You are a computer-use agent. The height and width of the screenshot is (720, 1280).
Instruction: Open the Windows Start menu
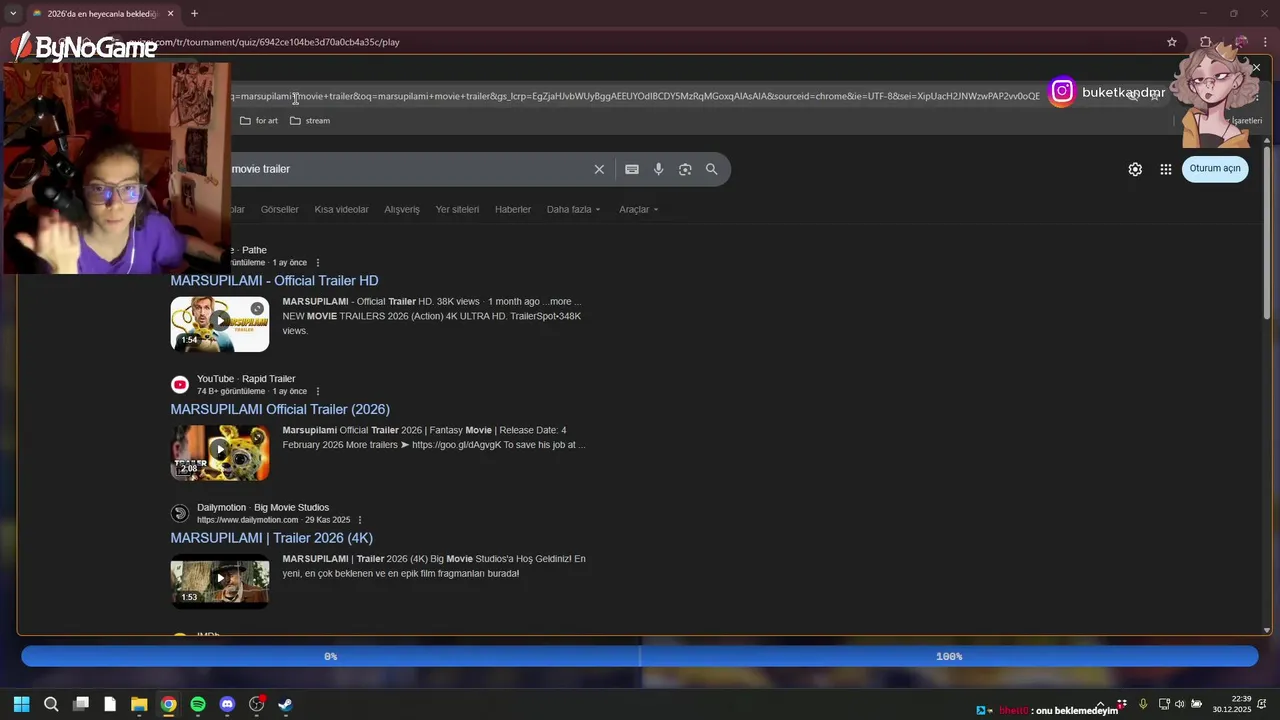click(21, 704)
